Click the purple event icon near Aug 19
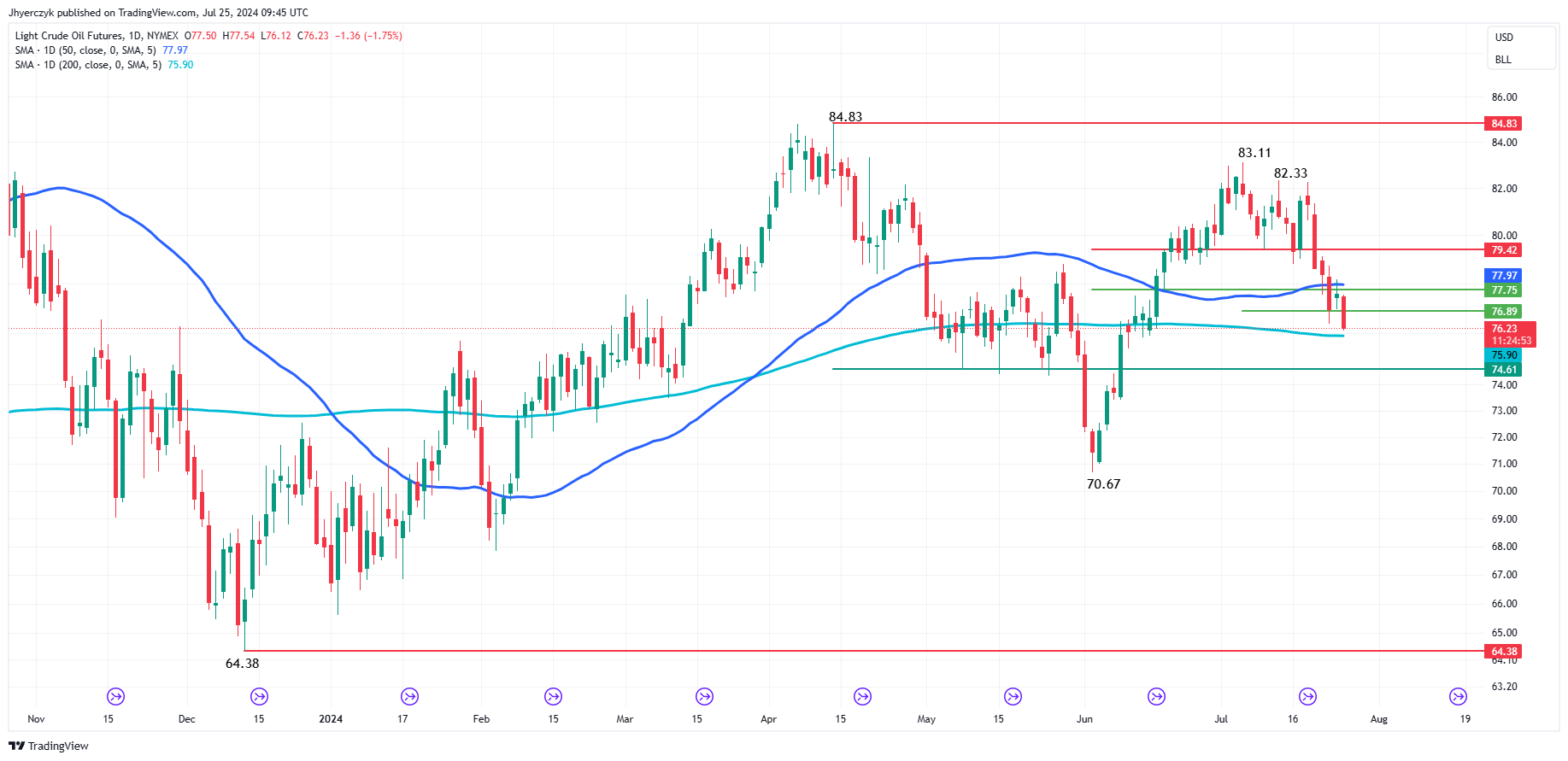This screenshot has height=761, width=1568. click(1458, 696)
